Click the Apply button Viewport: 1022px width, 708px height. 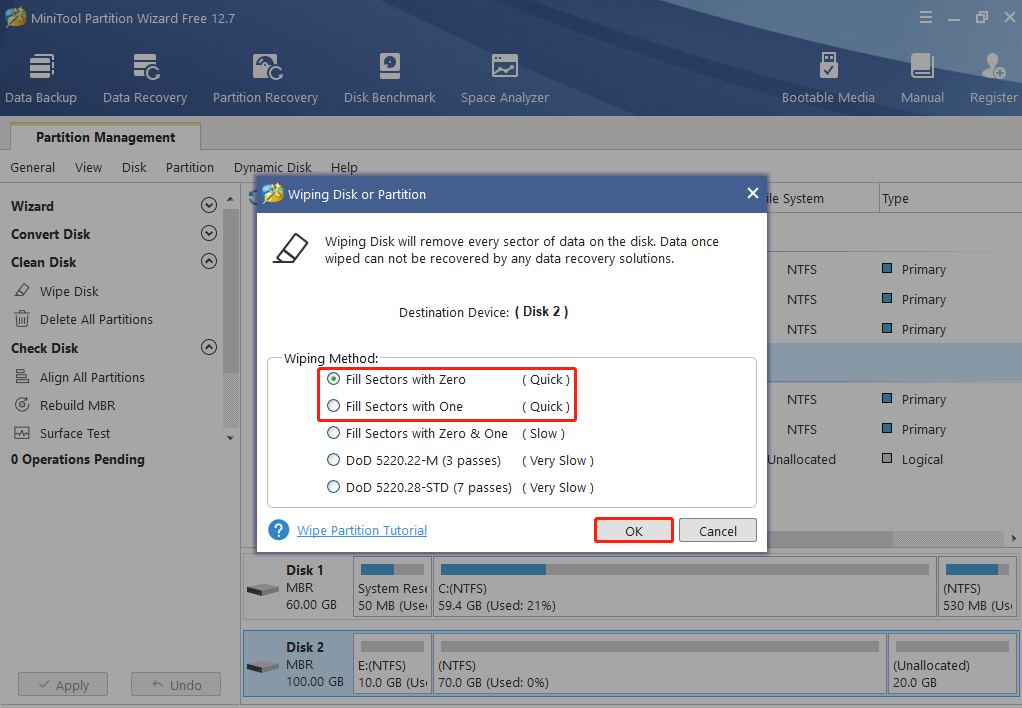[63, 685]
